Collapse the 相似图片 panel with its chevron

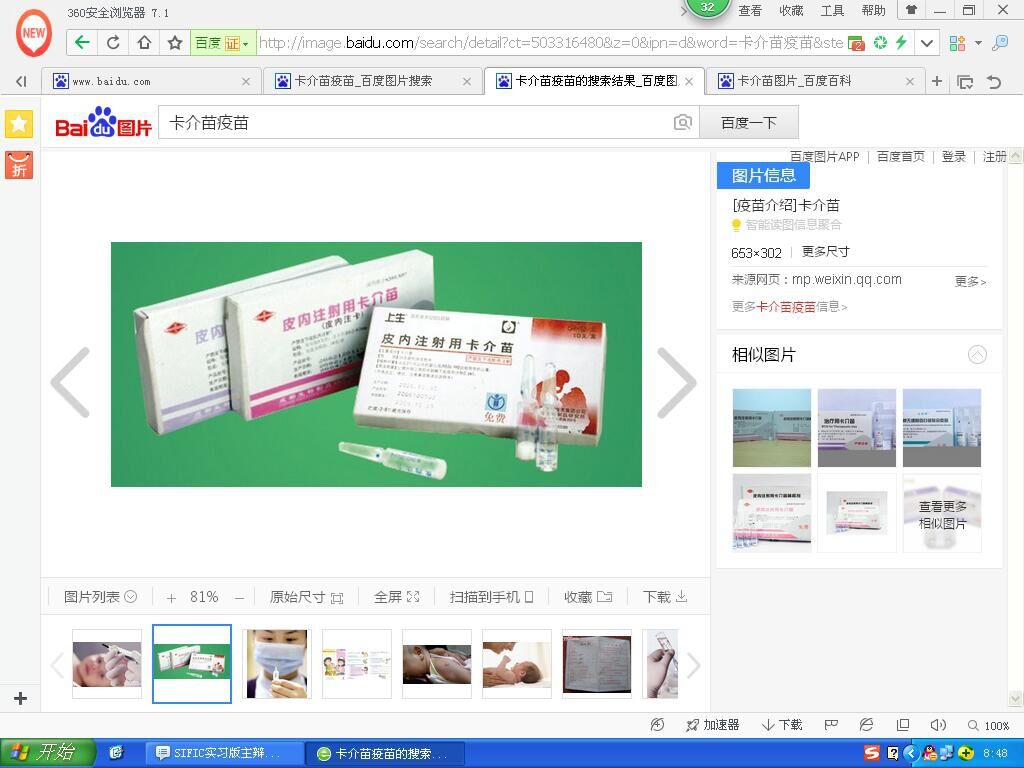pyautogui.click(x=978, y=354)
